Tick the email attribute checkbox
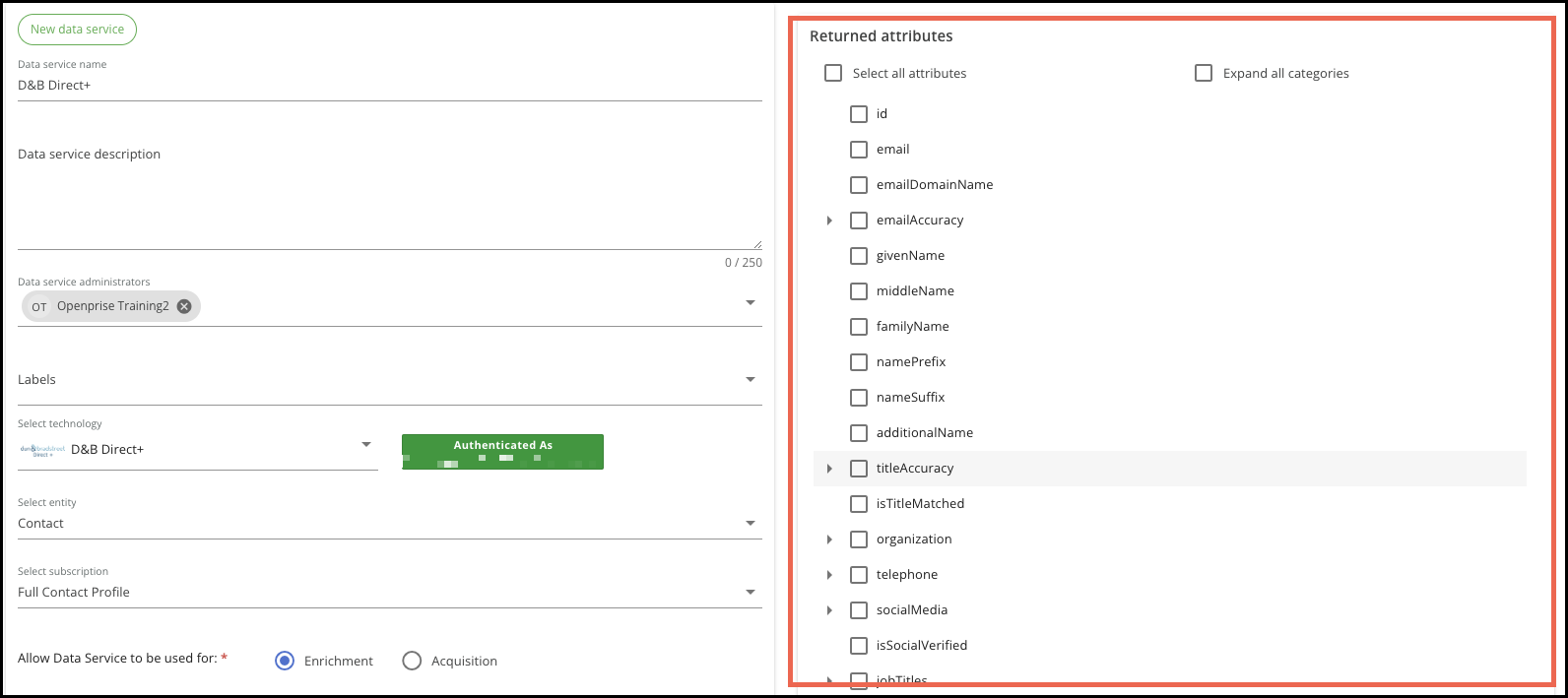This screenshot has width=1568, height=698. pos(859,150)
